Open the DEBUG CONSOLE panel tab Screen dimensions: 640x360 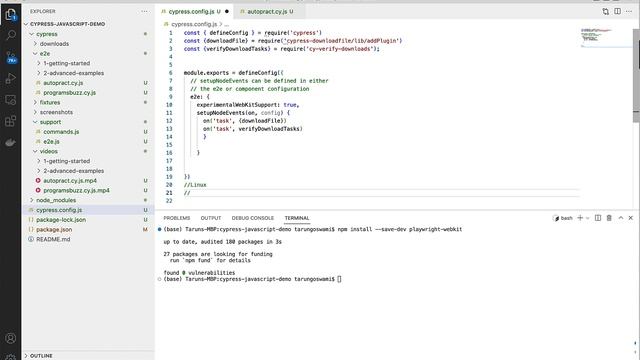tap(253, 218)
